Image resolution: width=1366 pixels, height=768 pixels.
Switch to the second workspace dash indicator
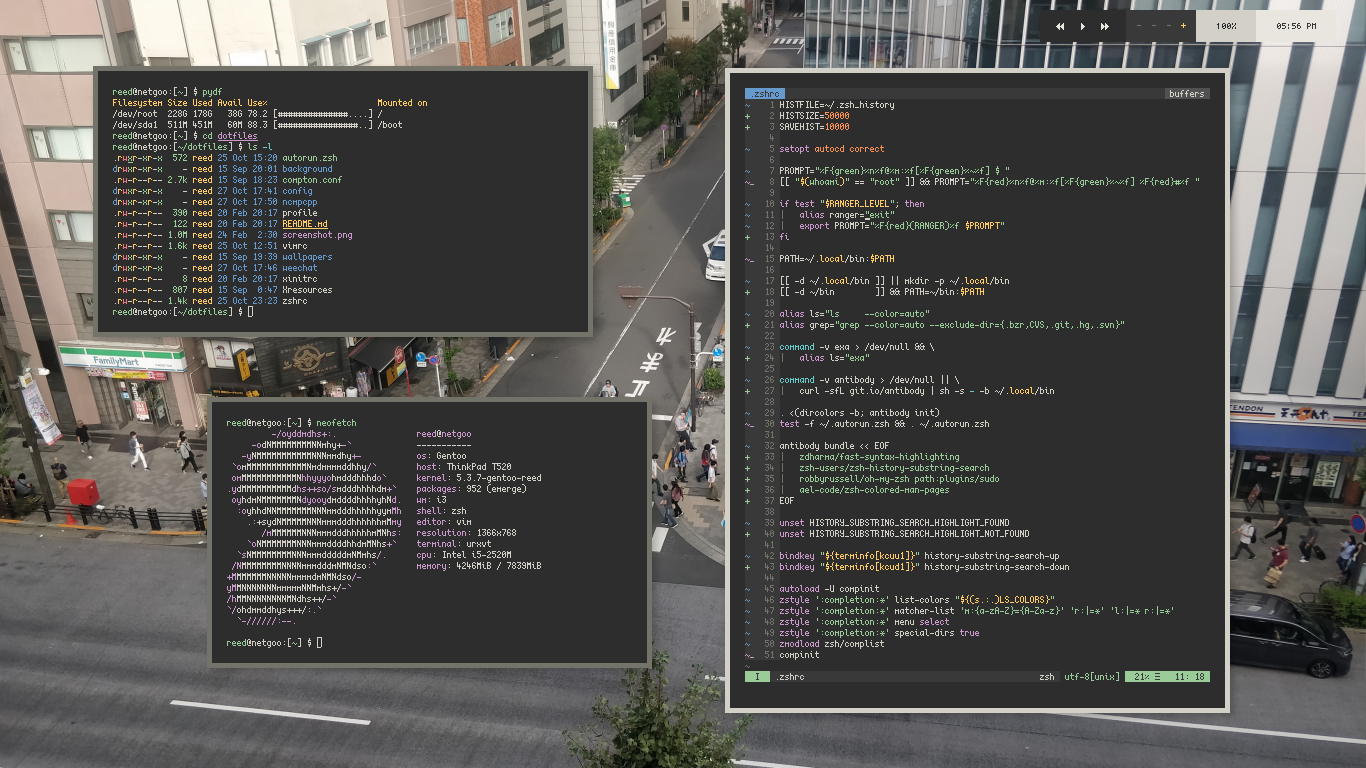click(x=1155, y=26)
